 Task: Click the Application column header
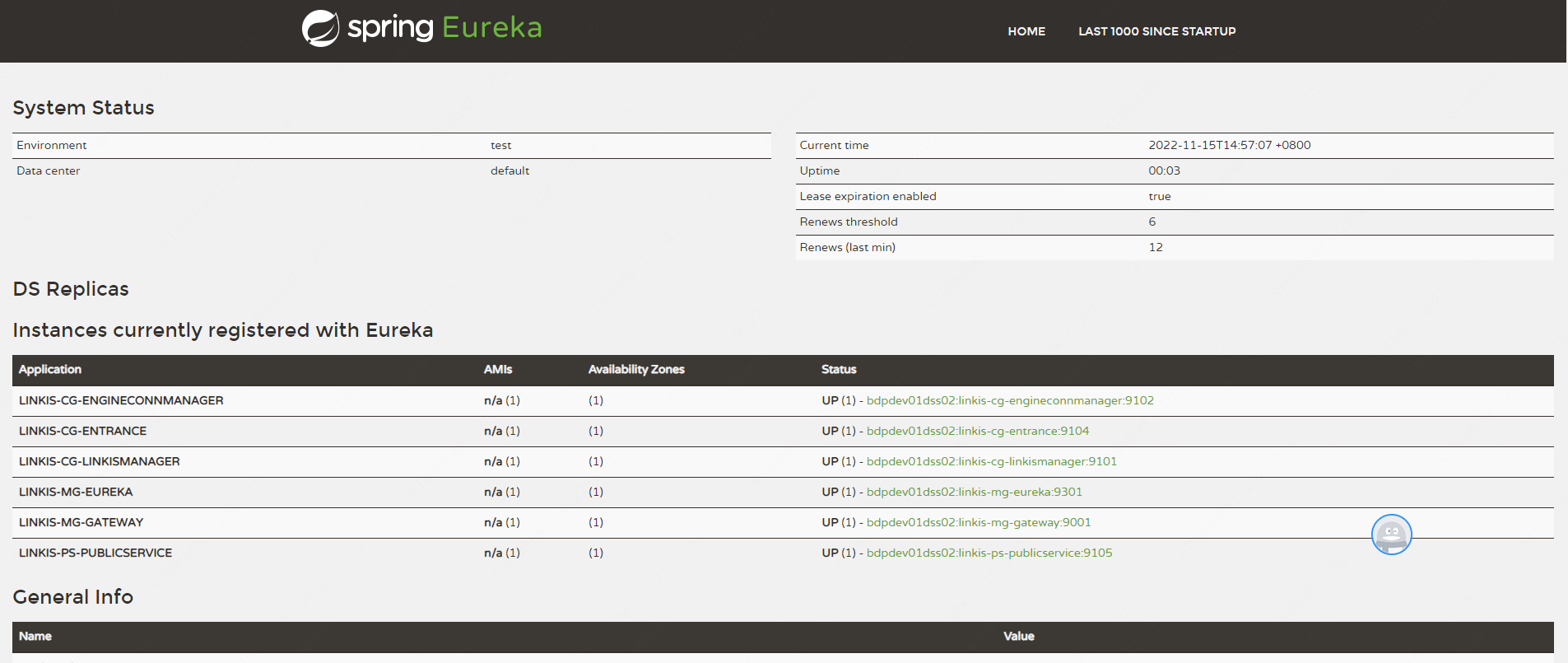click(50, 370)
